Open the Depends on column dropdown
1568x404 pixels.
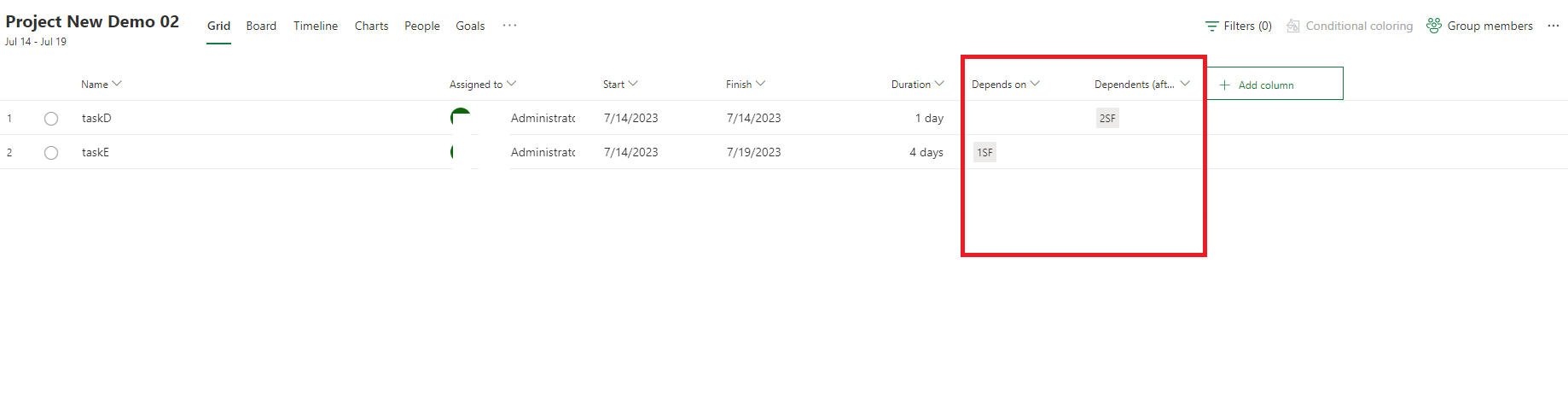[x=1035, y=84]
